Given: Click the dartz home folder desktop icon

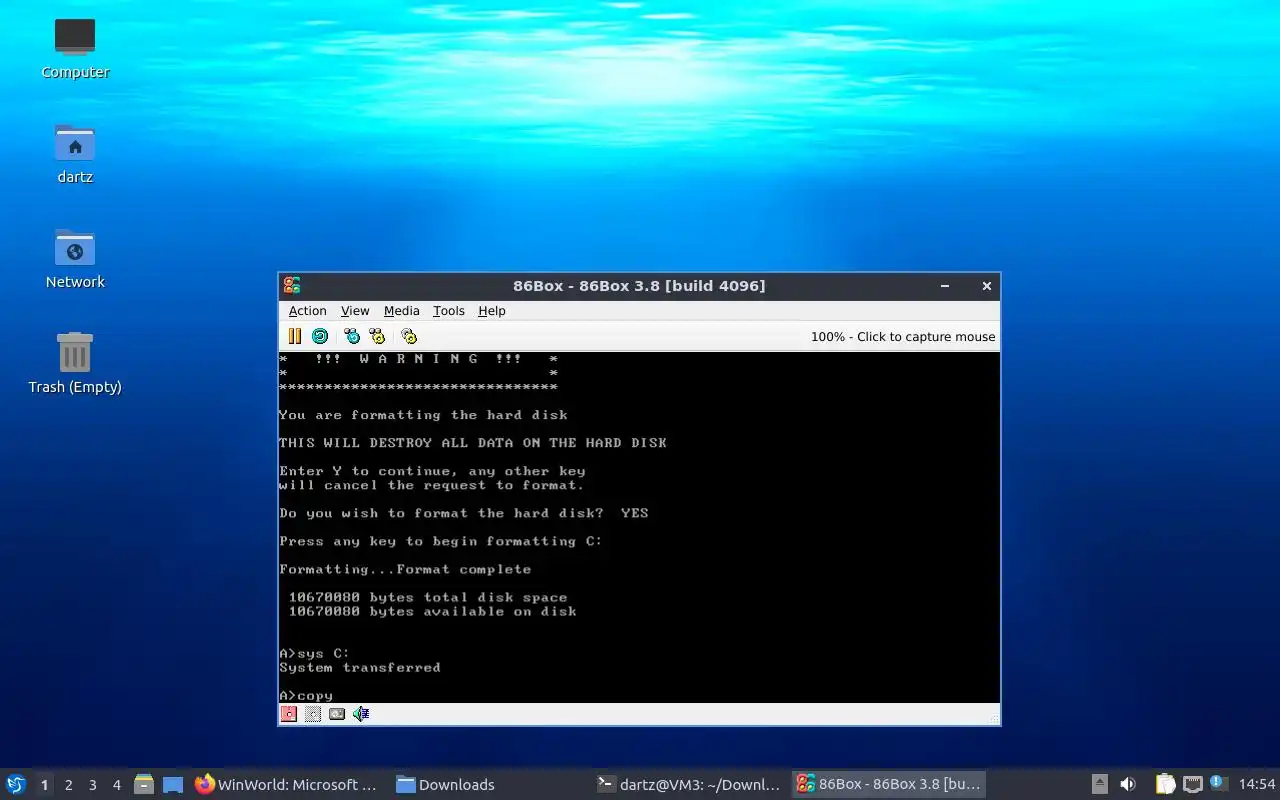Looking at the screenshot, I should [75, 154].
